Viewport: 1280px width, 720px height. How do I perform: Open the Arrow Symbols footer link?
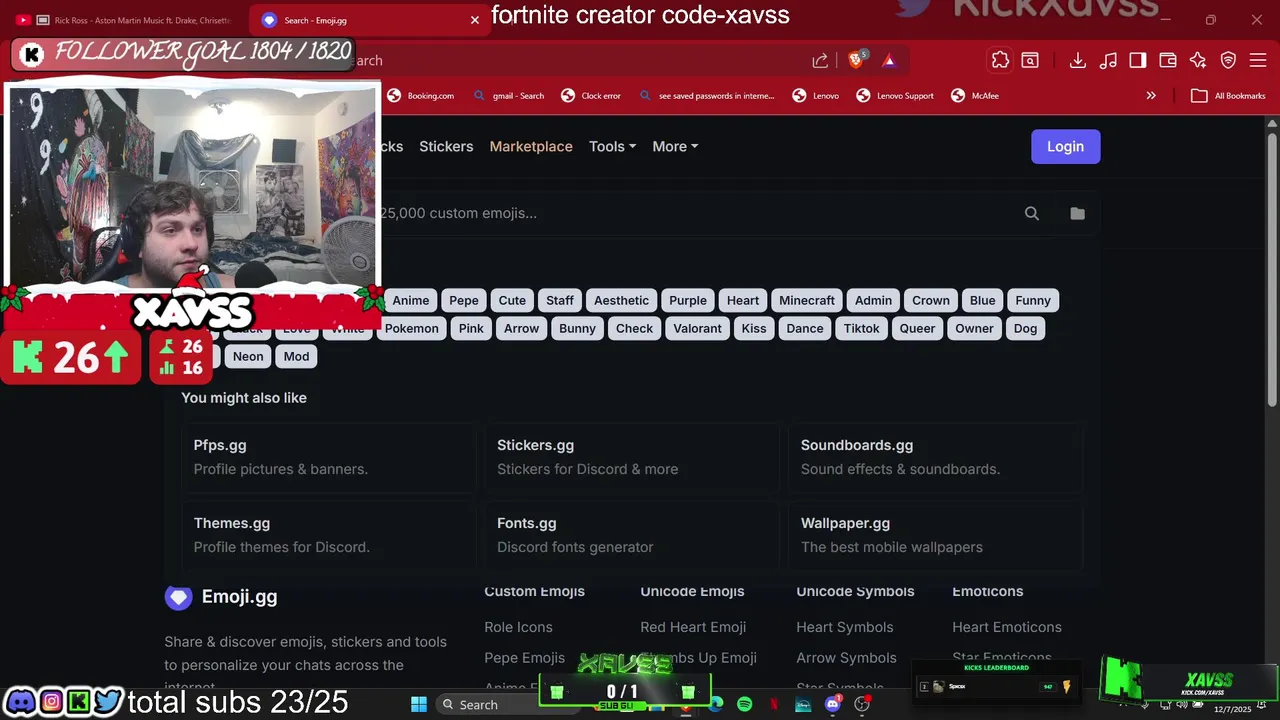click(x=846, y=658)
